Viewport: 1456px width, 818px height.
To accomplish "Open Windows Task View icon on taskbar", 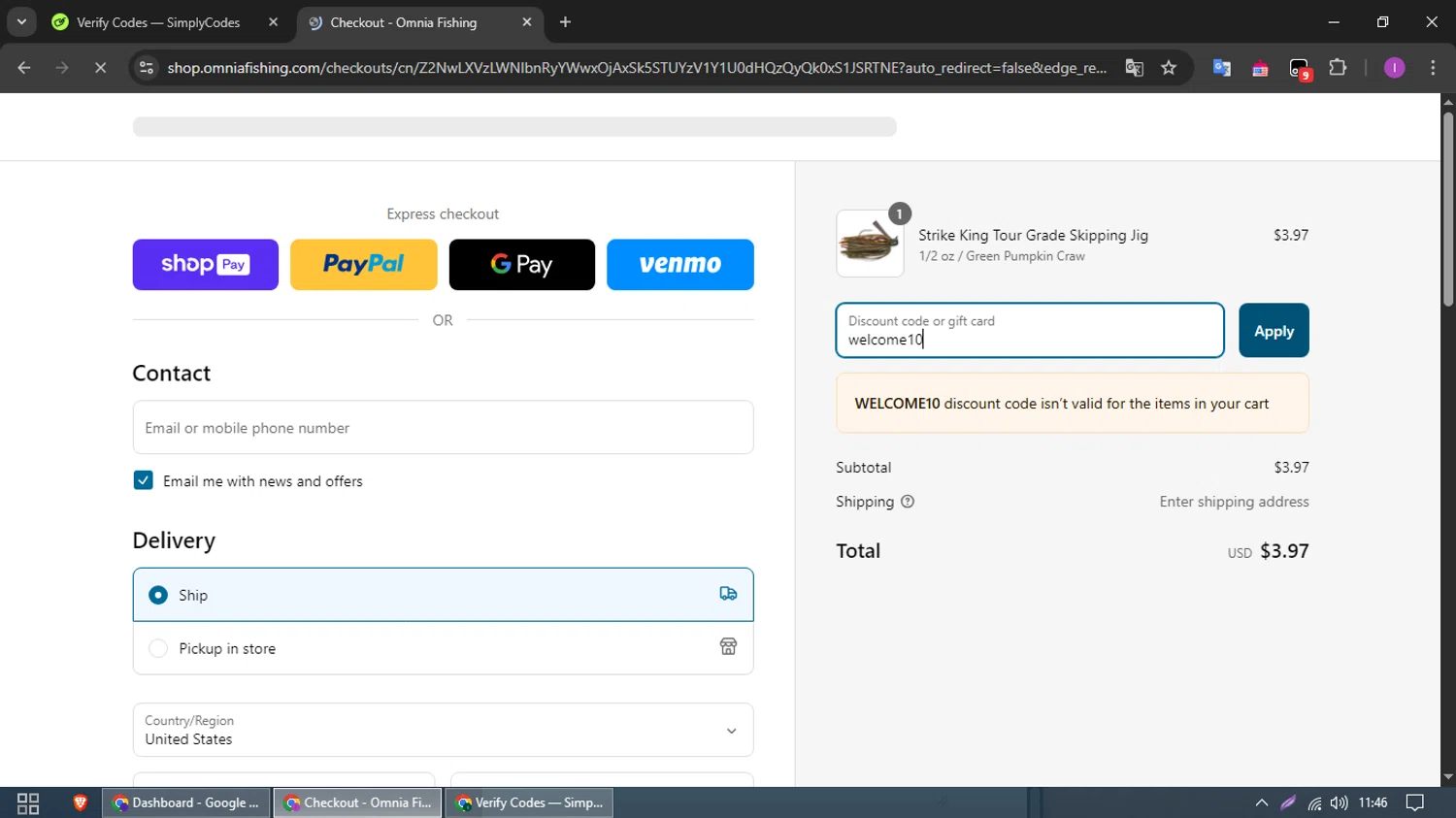I will 28,803.
